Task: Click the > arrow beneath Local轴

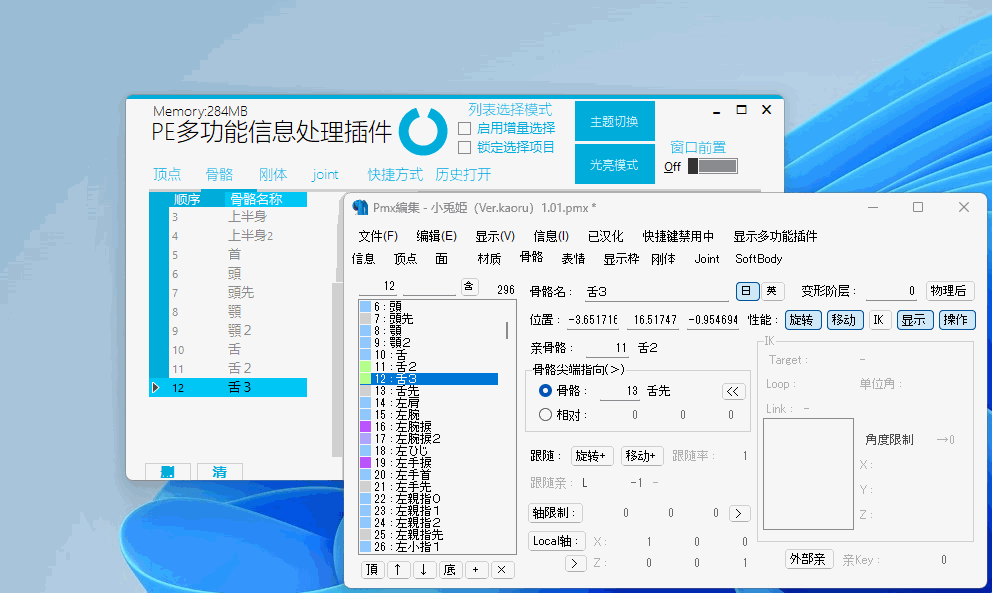Action: coord(575,563)
